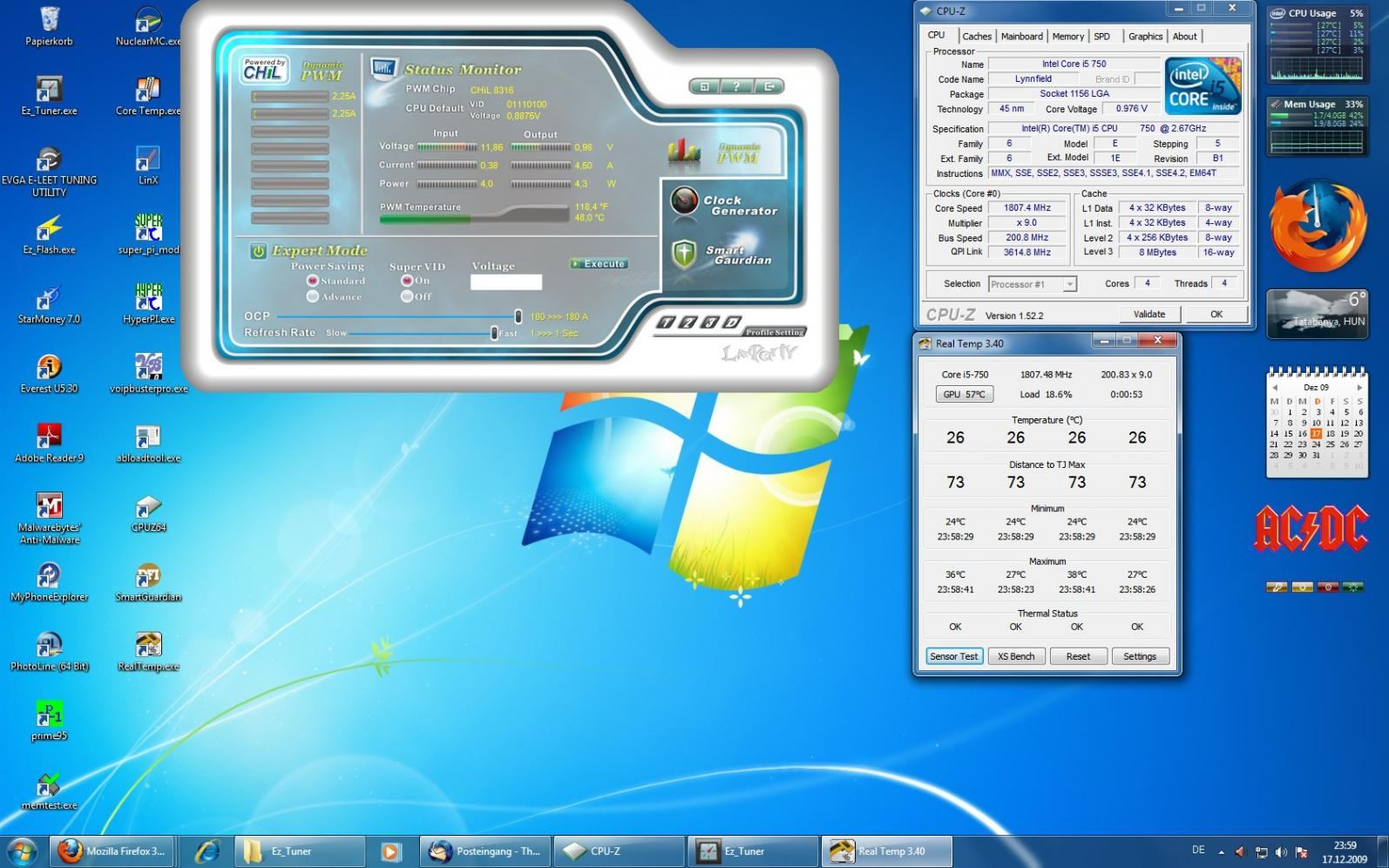Viewport: 1389px width, 868px height.
Task: Select the NuclearMC.exe desktop icon
Action: (x=148, y=26)
